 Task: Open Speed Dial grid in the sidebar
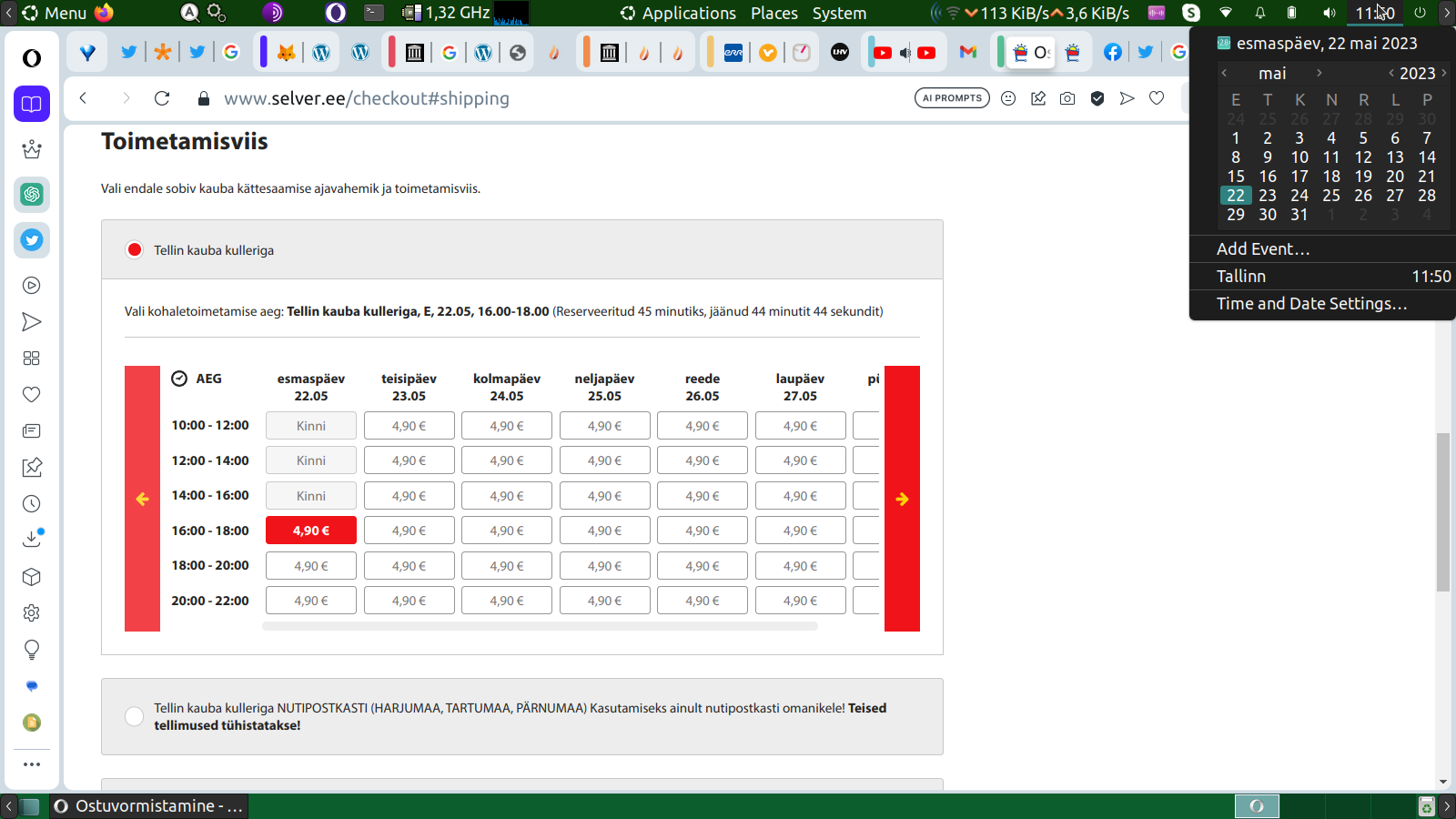[32, 359]
